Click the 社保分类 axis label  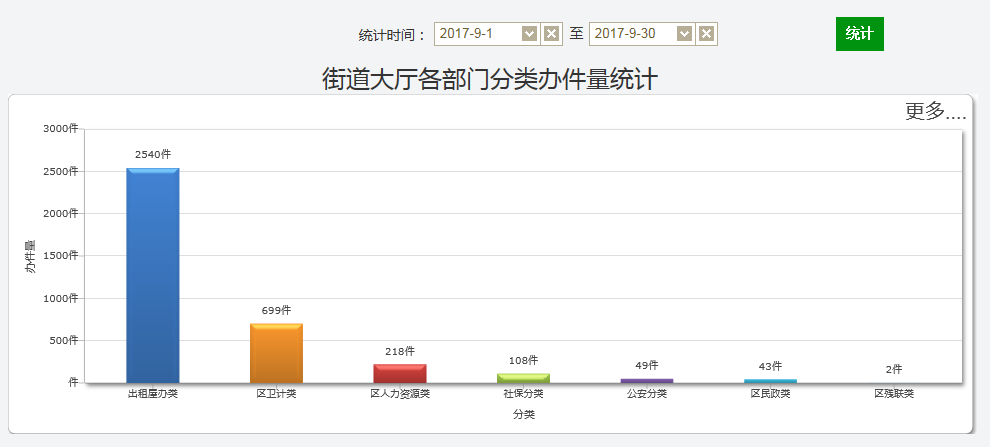[523, 394]
